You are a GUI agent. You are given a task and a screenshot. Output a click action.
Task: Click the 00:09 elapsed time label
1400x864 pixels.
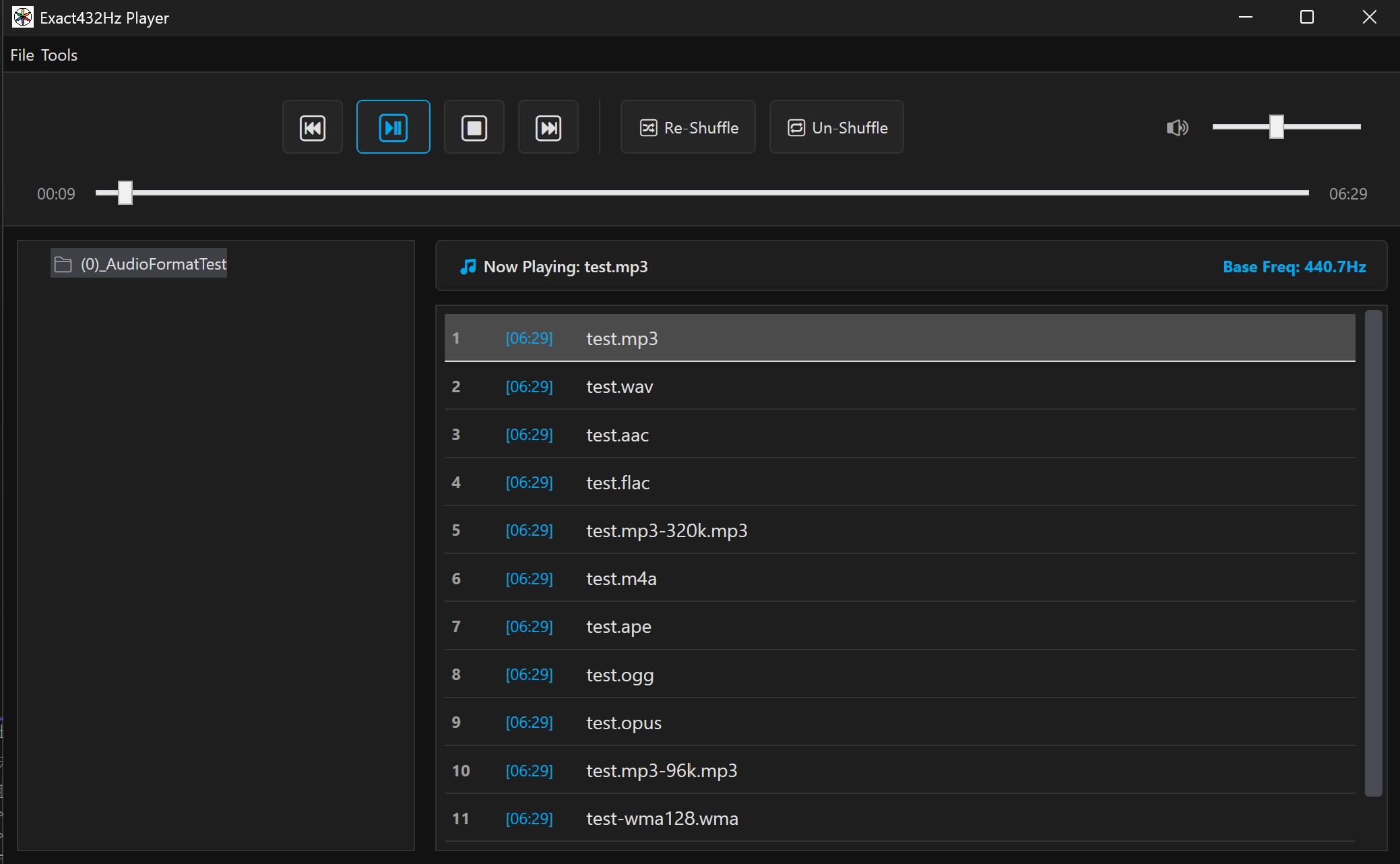click(56, 194)
